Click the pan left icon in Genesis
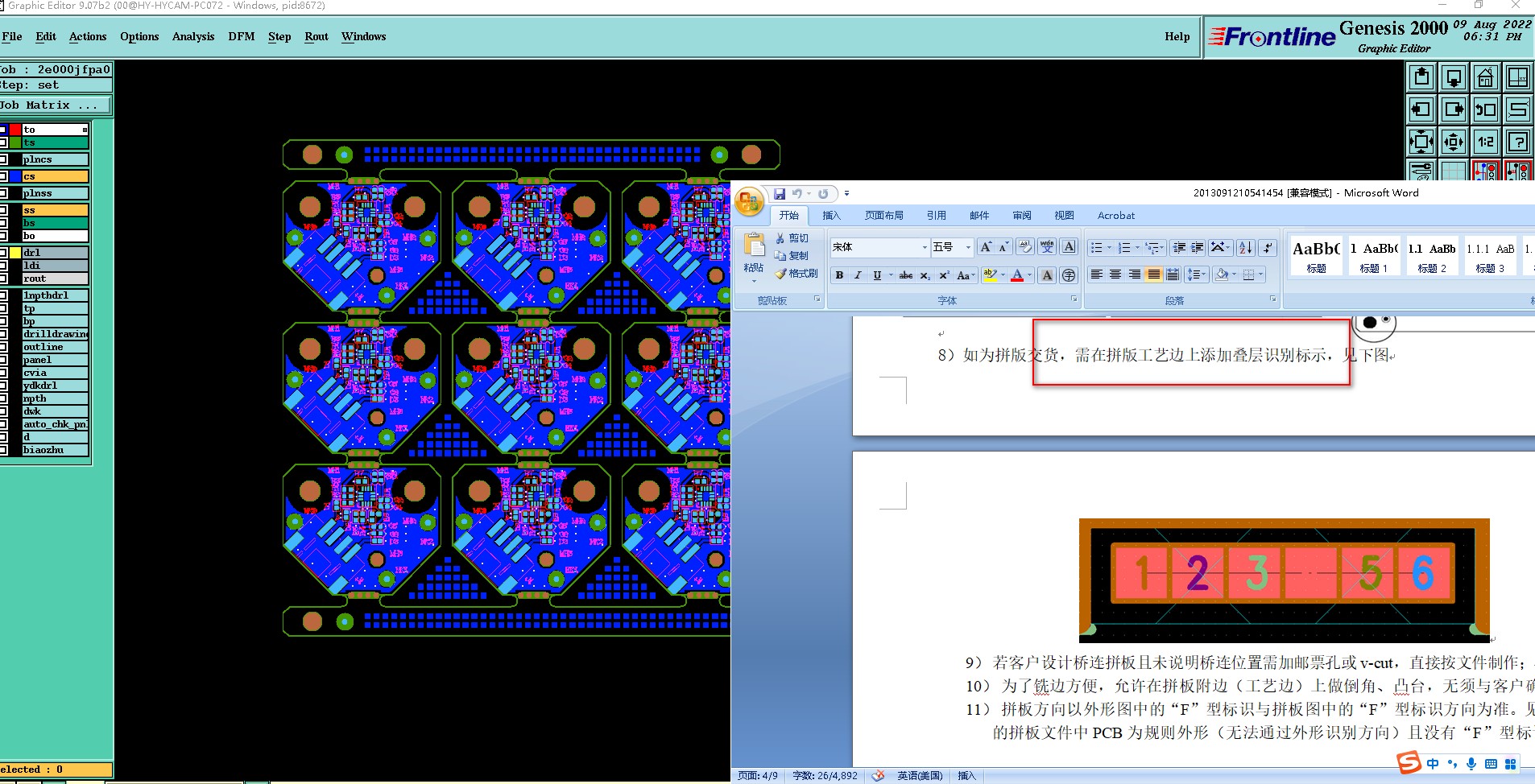This screenshot has width=1535, height=784. coord(1421,109)
